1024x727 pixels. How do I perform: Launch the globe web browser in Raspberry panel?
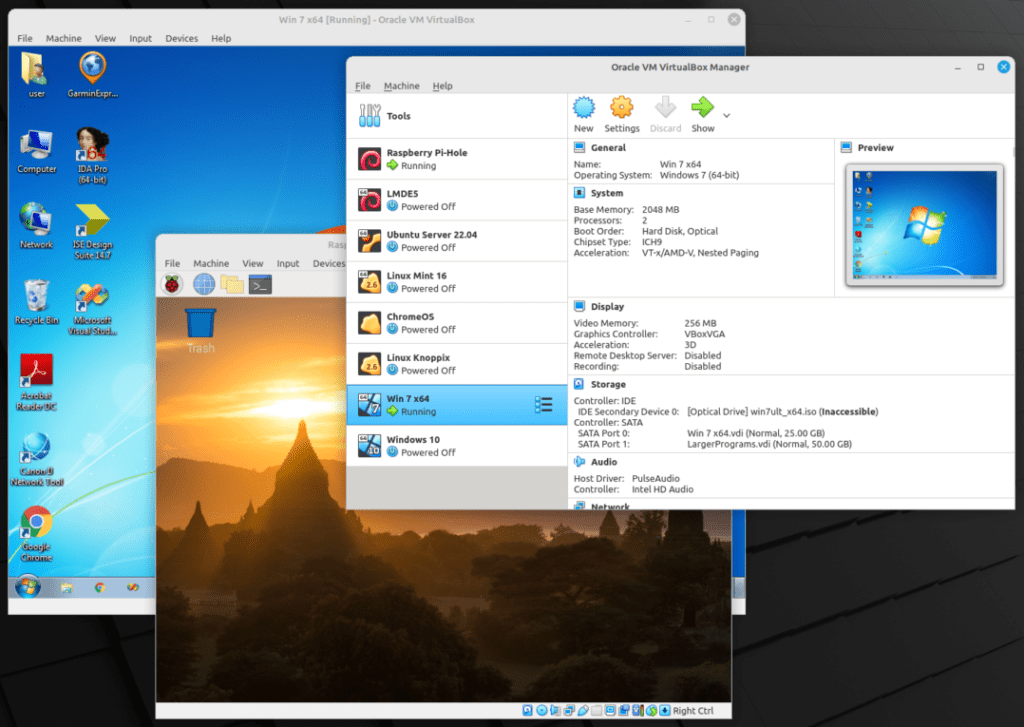(204, 284)
